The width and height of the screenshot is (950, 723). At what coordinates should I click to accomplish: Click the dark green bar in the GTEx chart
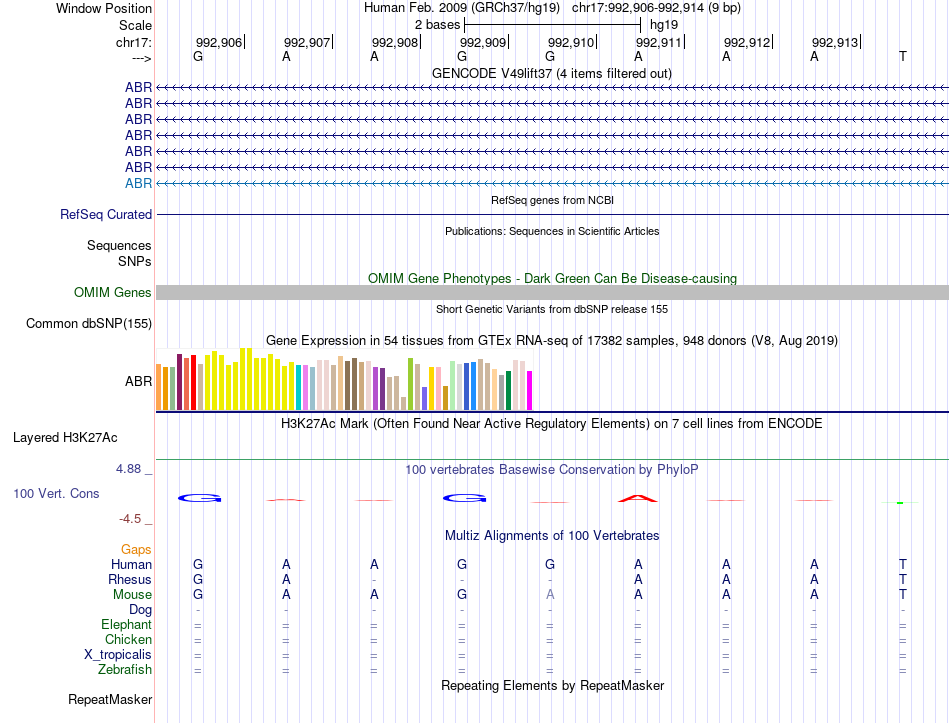(x=508, y=390)
